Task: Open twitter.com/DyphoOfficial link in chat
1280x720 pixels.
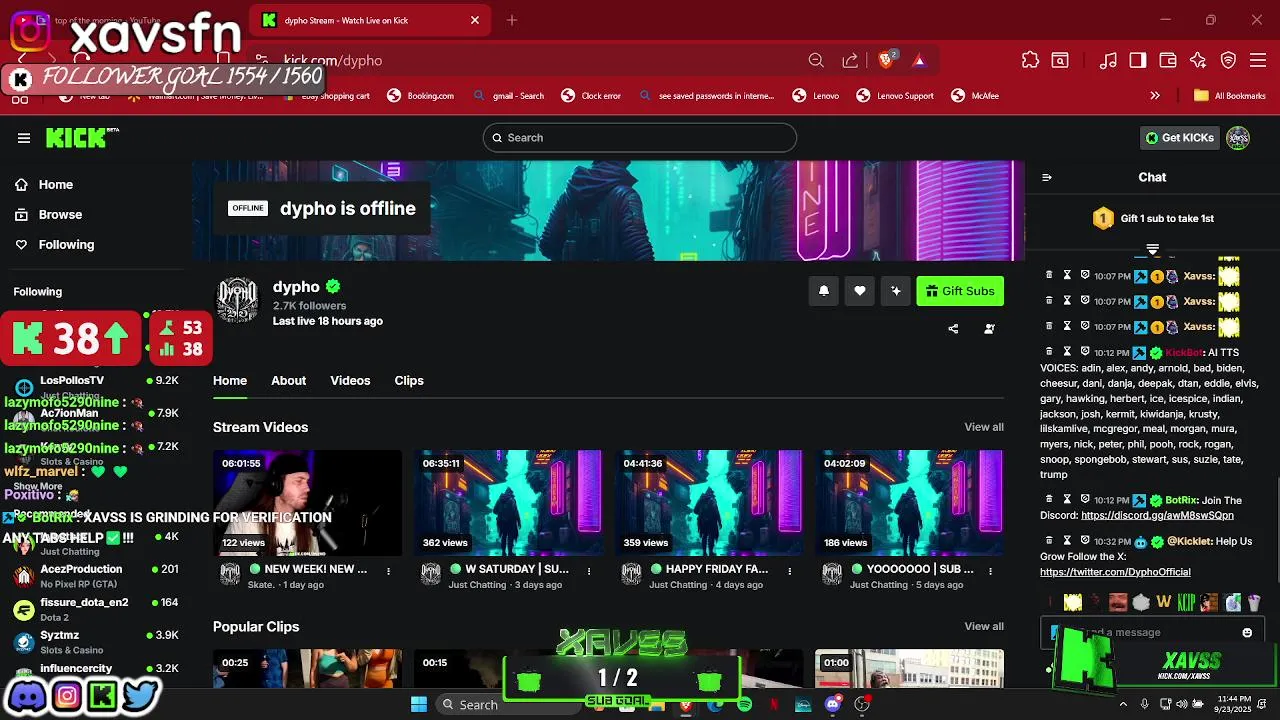Action: coord(1115,572)
